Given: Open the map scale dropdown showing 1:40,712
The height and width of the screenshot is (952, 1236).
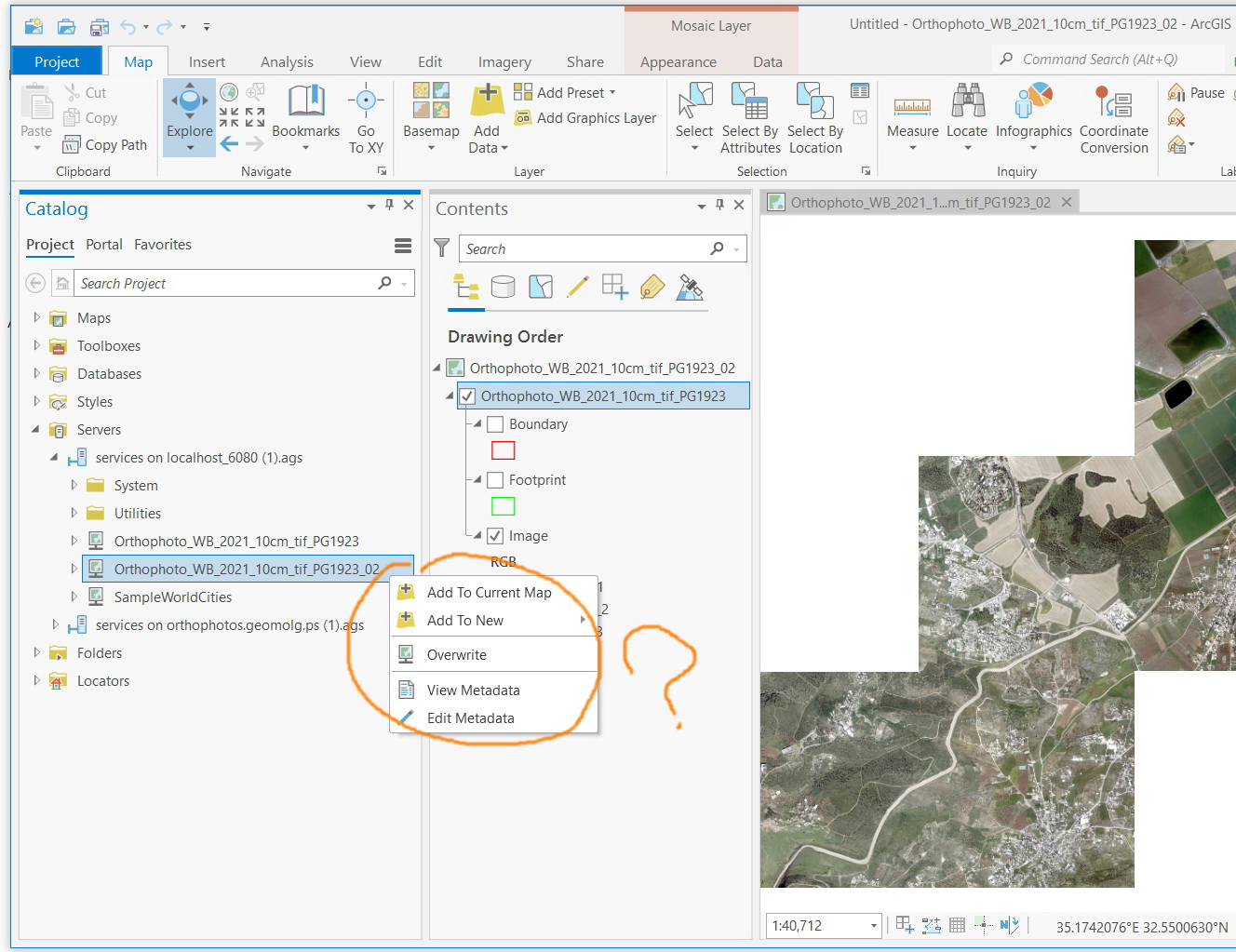Looking at the screenshot, I should 877,925.
